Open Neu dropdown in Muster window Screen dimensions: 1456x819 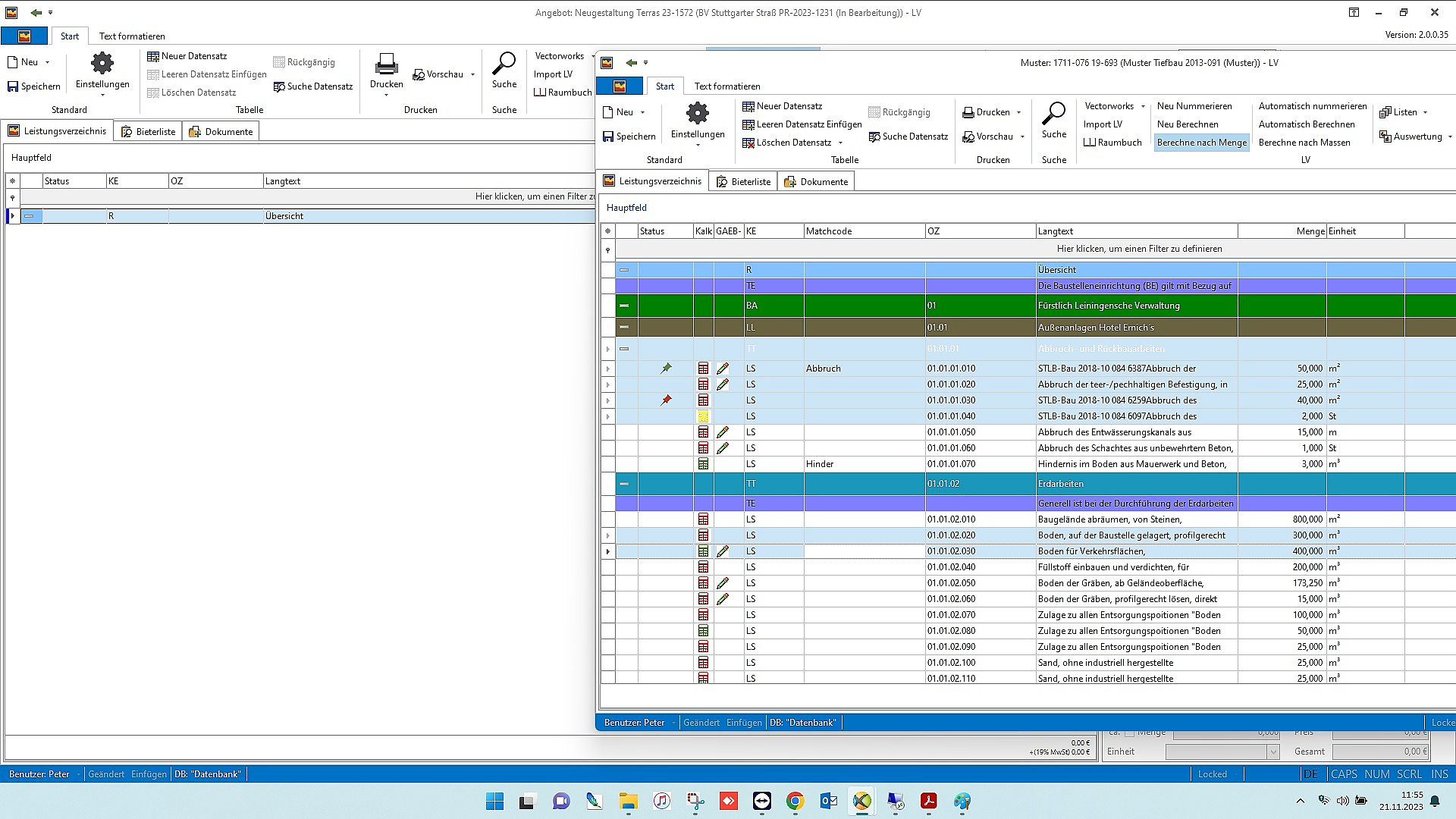tap(643, 112)
